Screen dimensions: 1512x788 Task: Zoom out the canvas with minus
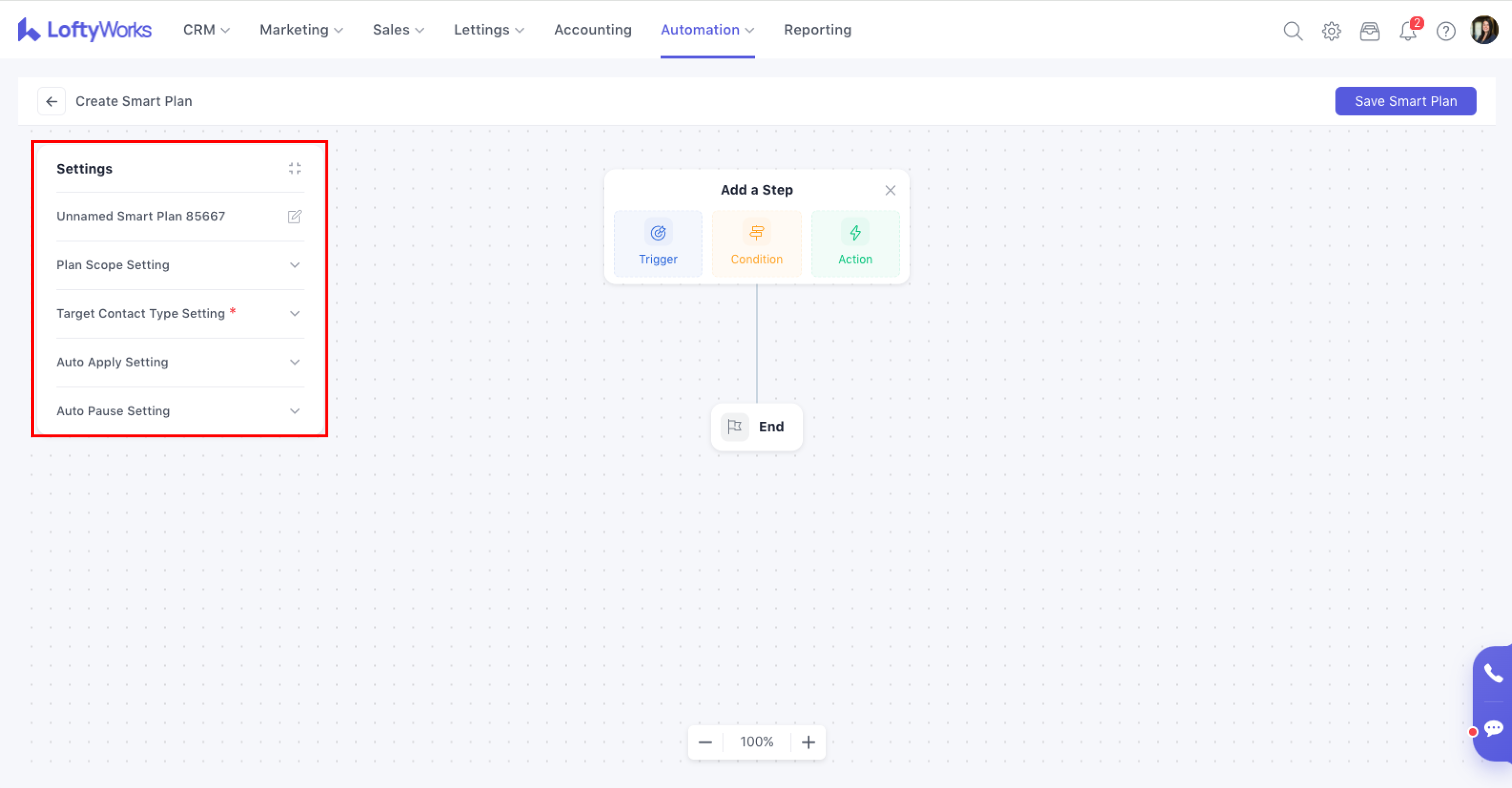pos(705,742)
